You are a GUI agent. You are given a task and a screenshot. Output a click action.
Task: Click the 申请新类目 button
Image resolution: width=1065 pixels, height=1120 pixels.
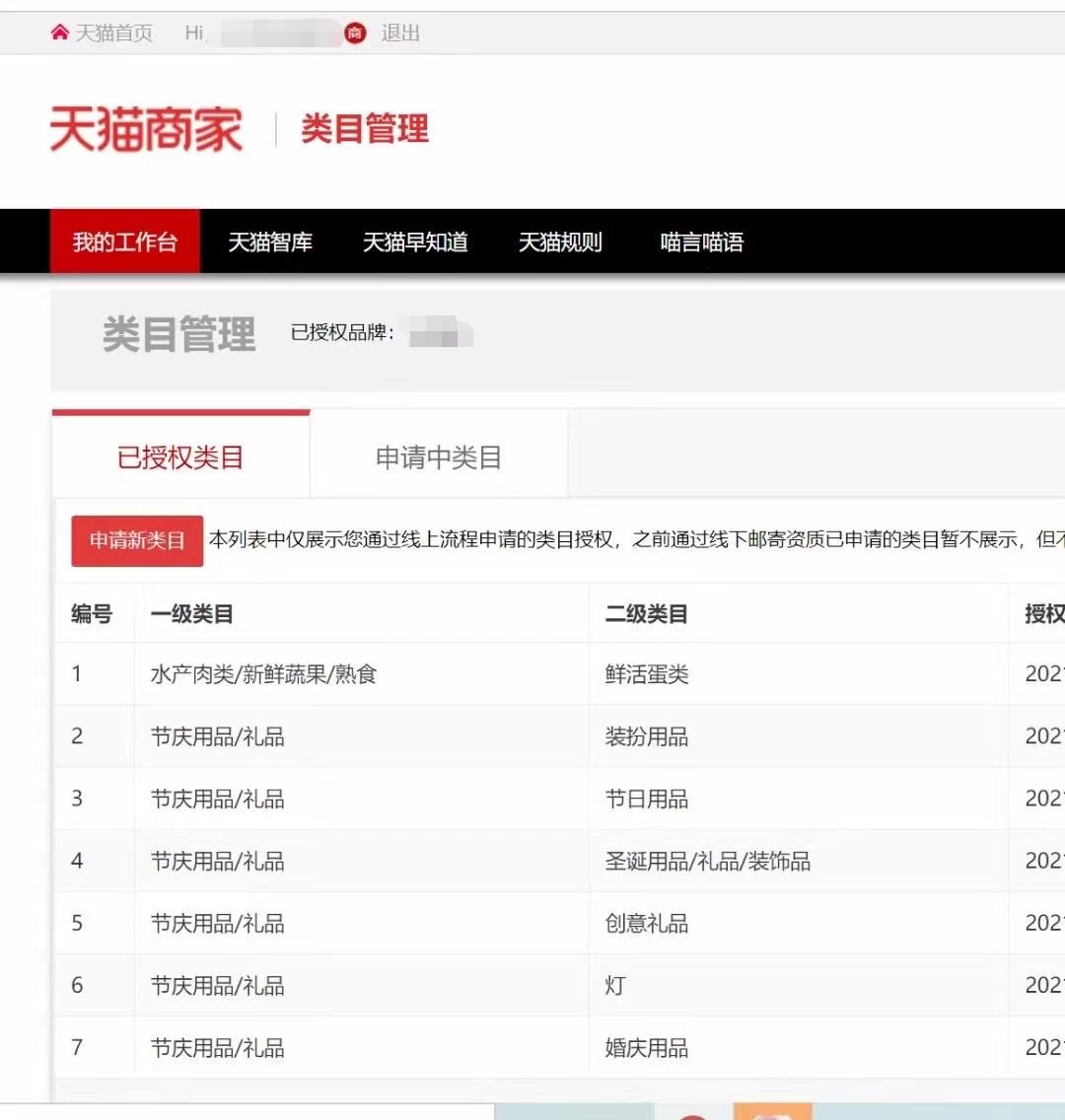(137, 540)
